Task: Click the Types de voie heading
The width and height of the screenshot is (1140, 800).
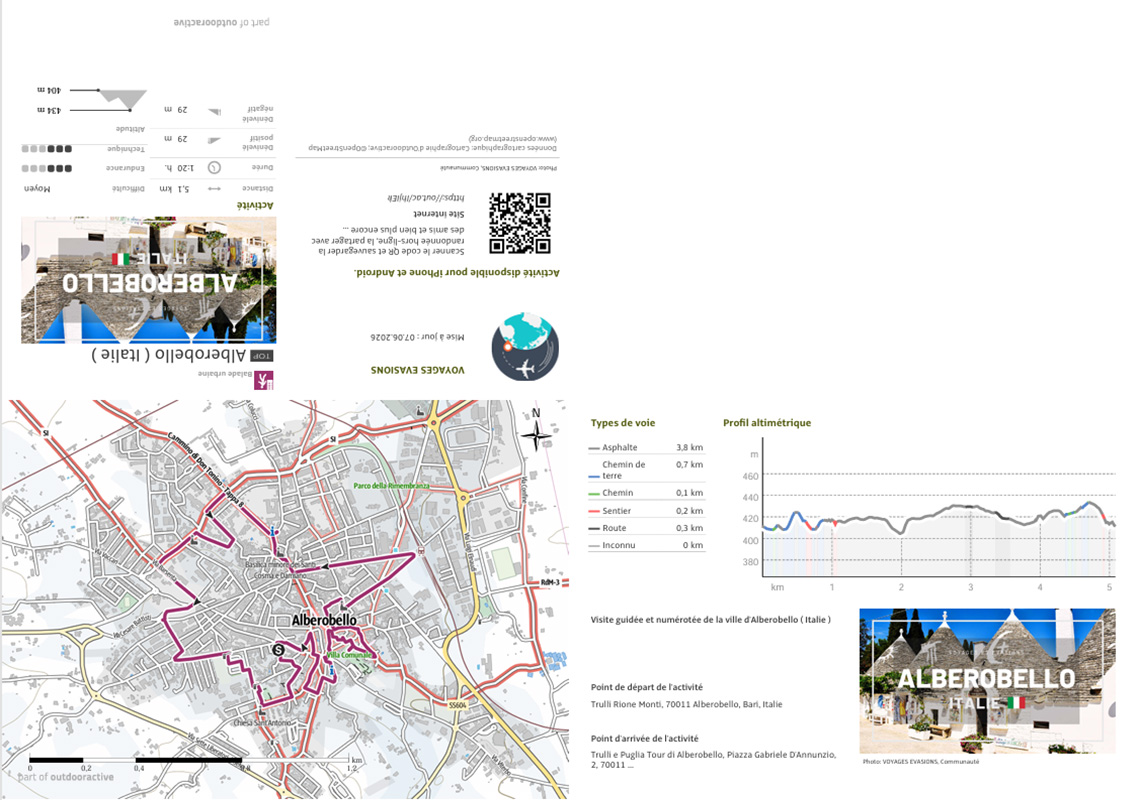Action: [622, 423]
